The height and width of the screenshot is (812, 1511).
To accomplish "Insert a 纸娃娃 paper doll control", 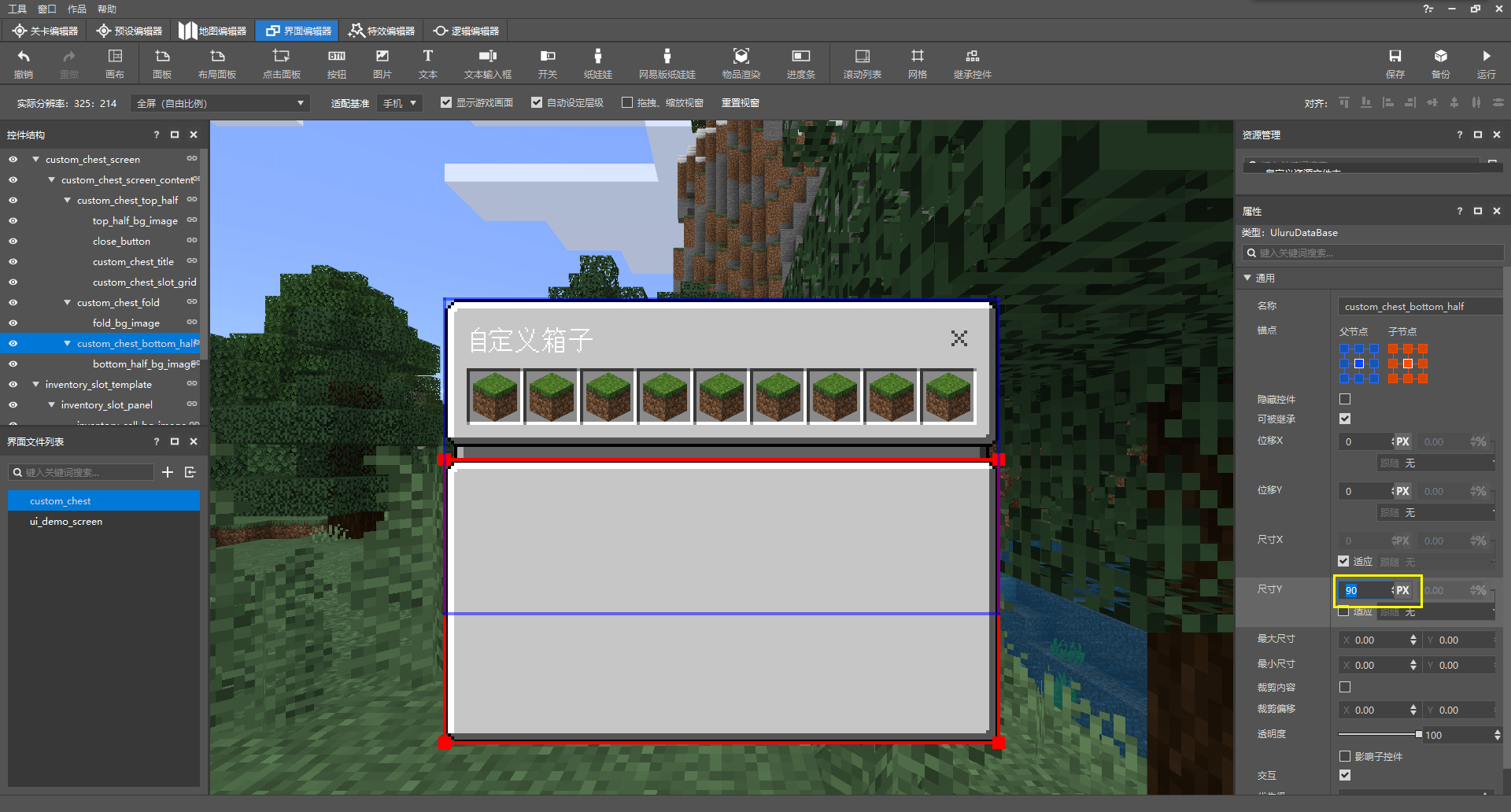I will click(x=598, y=64).
